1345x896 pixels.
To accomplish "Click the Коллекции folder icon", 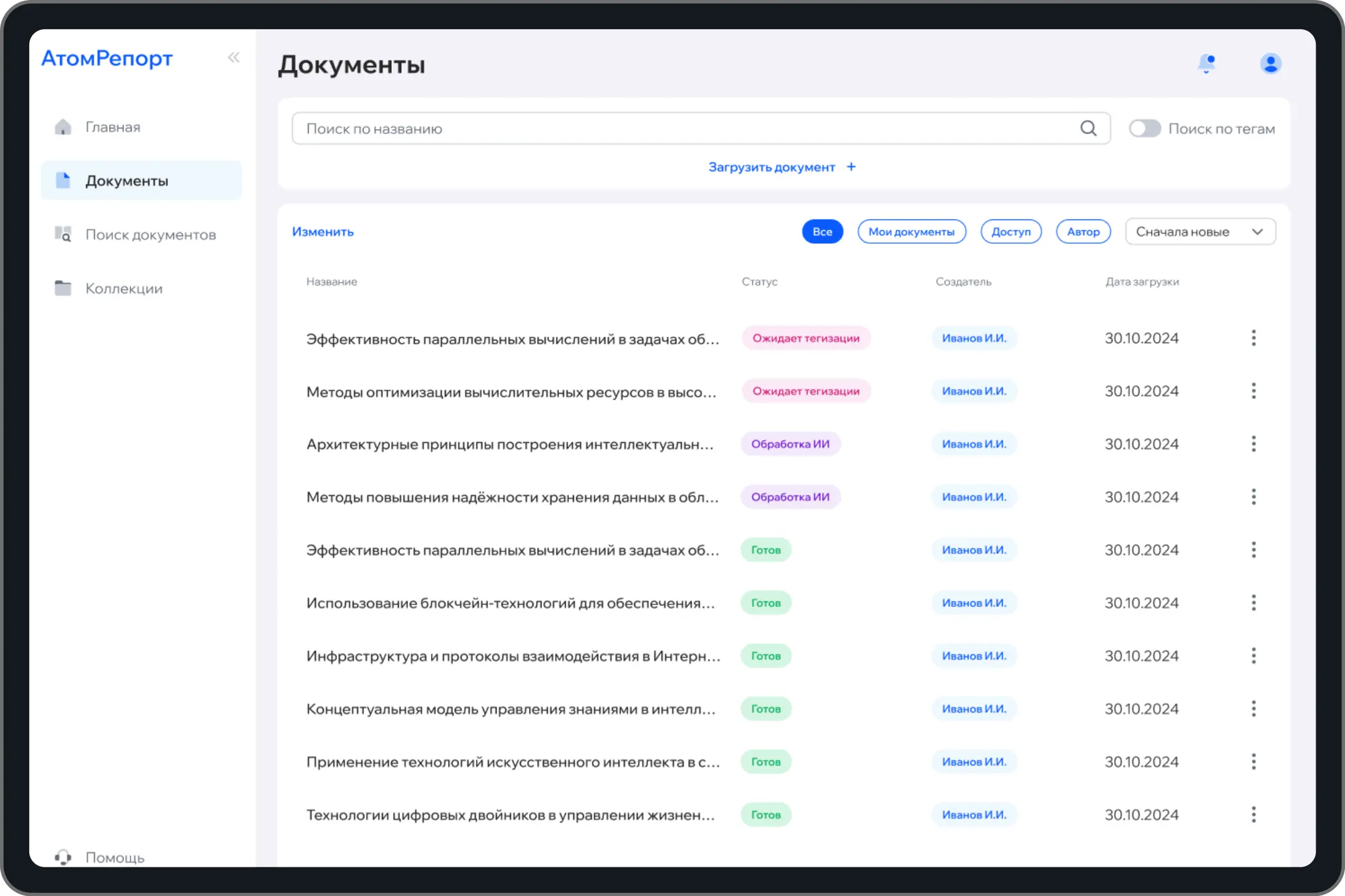I will (63, 288).
